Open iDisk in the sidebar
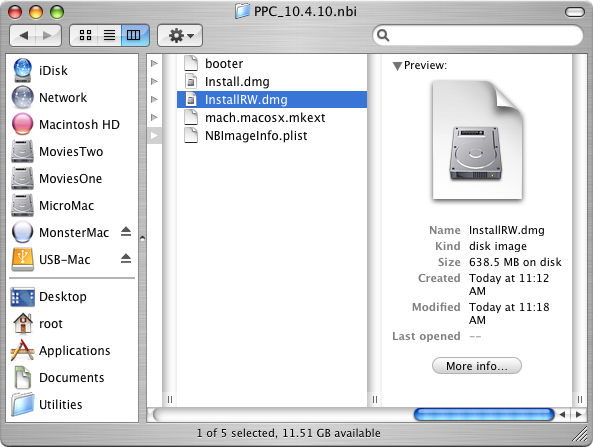This screenshot has width=593, height=447. (x=72, y=70)
